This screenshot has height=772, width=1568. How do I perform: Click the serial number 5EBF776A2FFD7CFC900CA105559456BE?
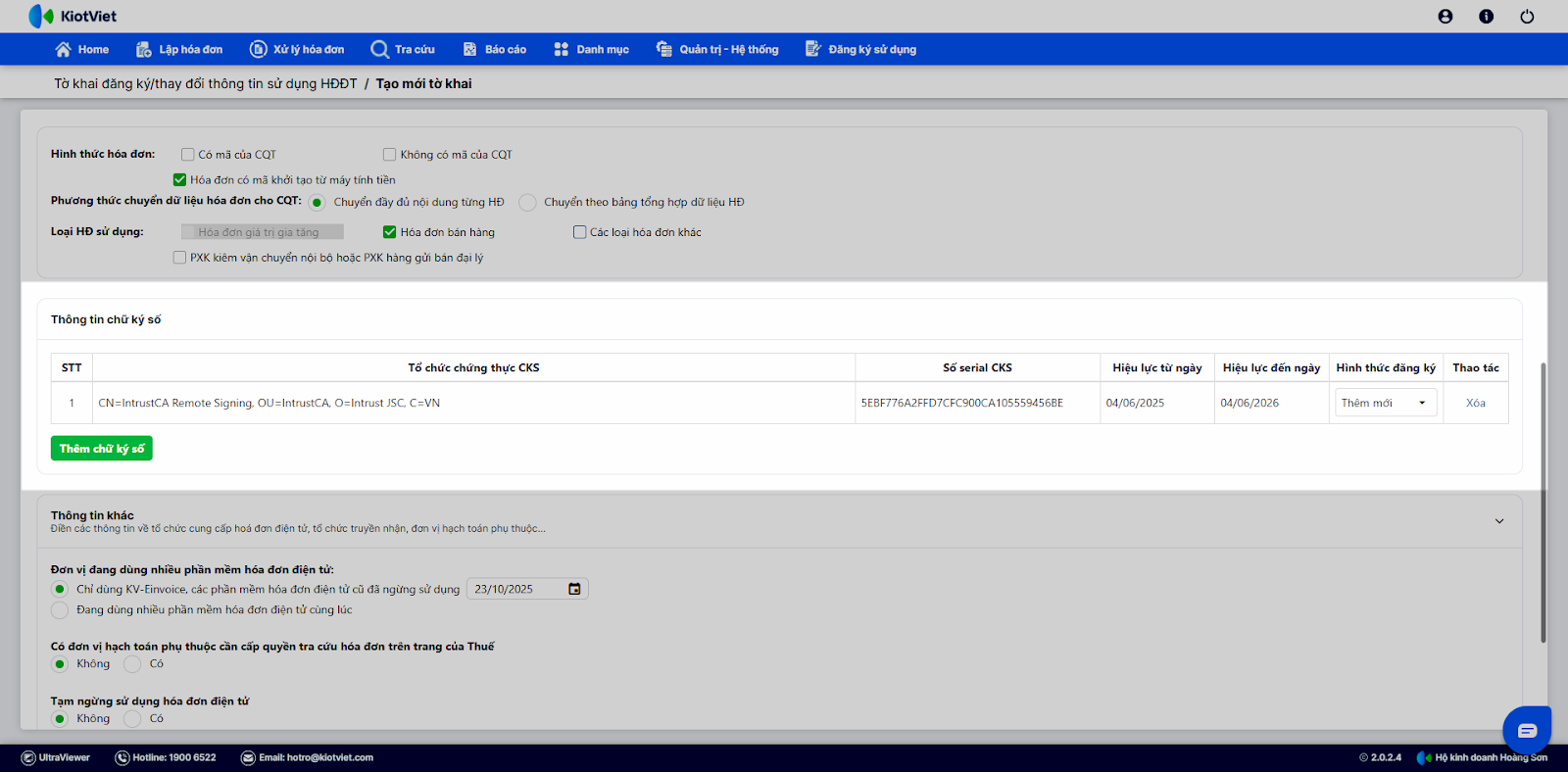click(x=962, y=403)
